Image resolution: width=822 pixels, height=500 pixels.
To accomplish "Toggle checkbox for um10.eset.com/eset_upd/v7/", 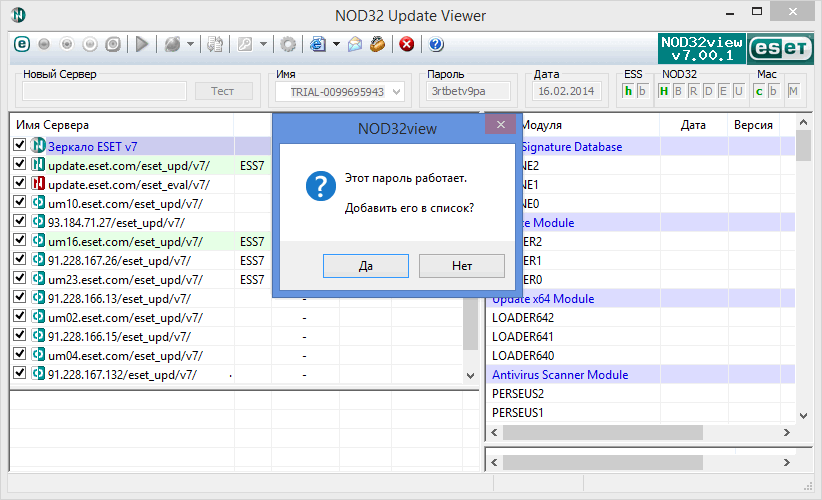I will point(20,203).
